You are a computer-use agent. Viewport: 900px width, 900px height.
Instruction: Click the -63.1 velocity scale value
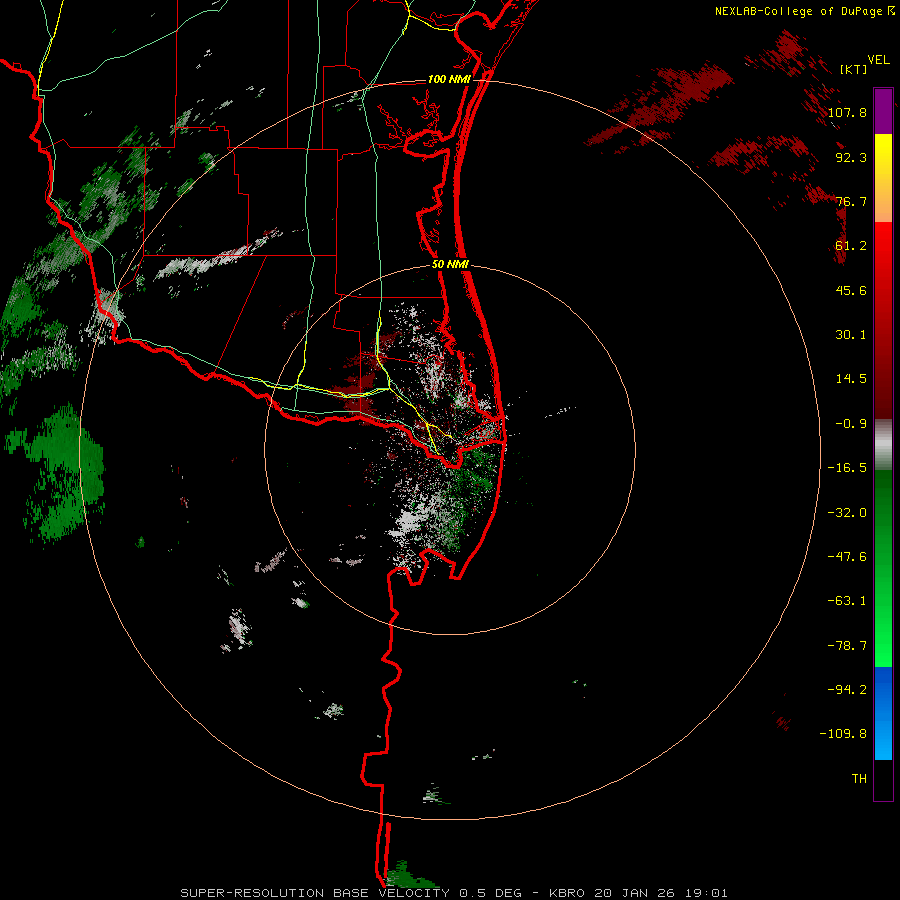coord(847,601)
